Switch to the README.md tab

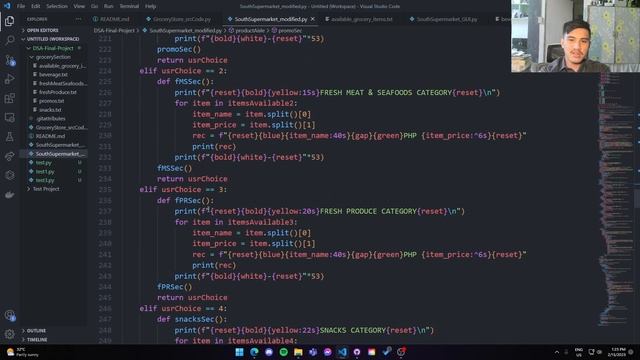pyautogui.click(x=115, y=19)
